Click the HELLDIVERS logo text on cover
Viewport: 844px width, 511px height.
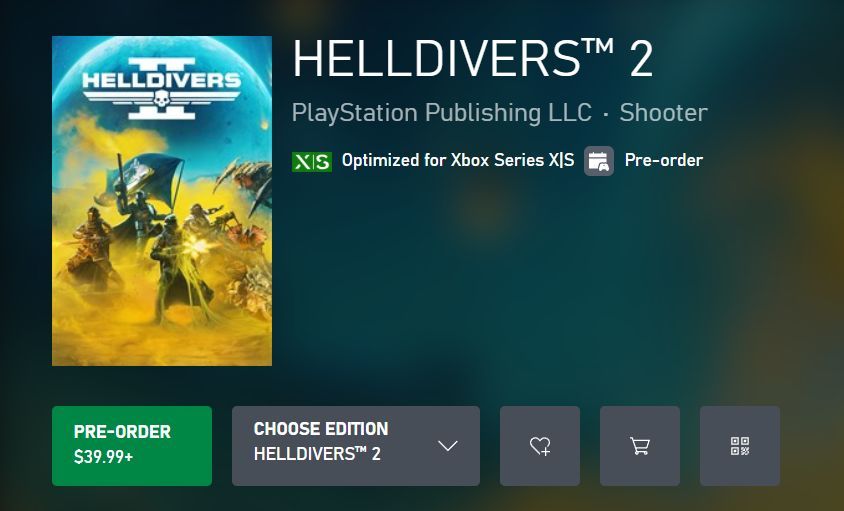pos(161,81)
